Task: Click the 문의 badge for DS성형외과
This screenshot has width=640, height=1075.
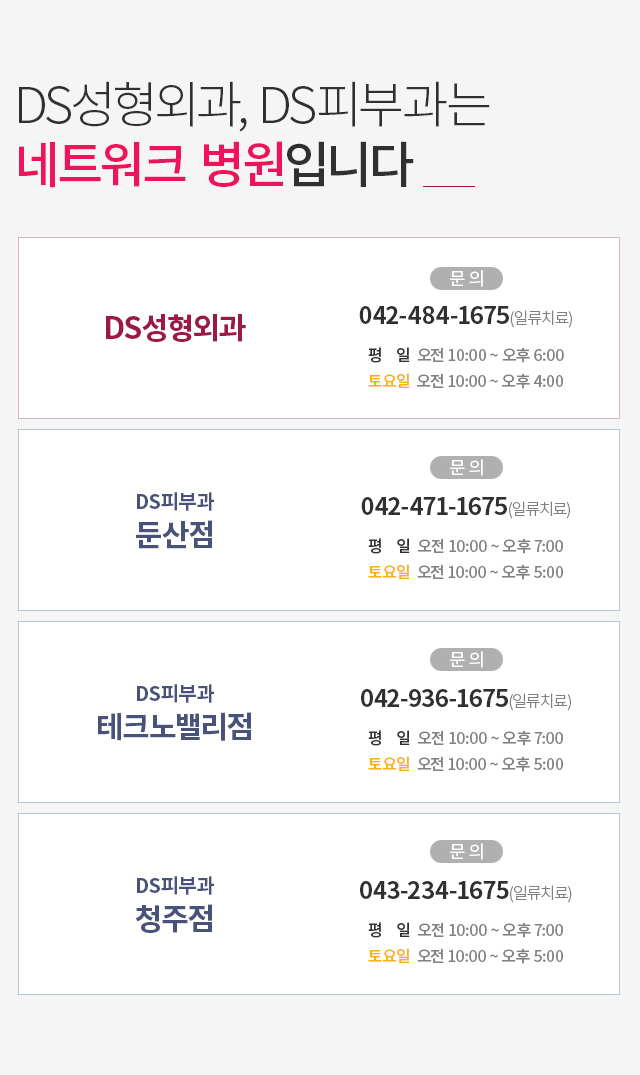Action: click(x=466, y=278)
